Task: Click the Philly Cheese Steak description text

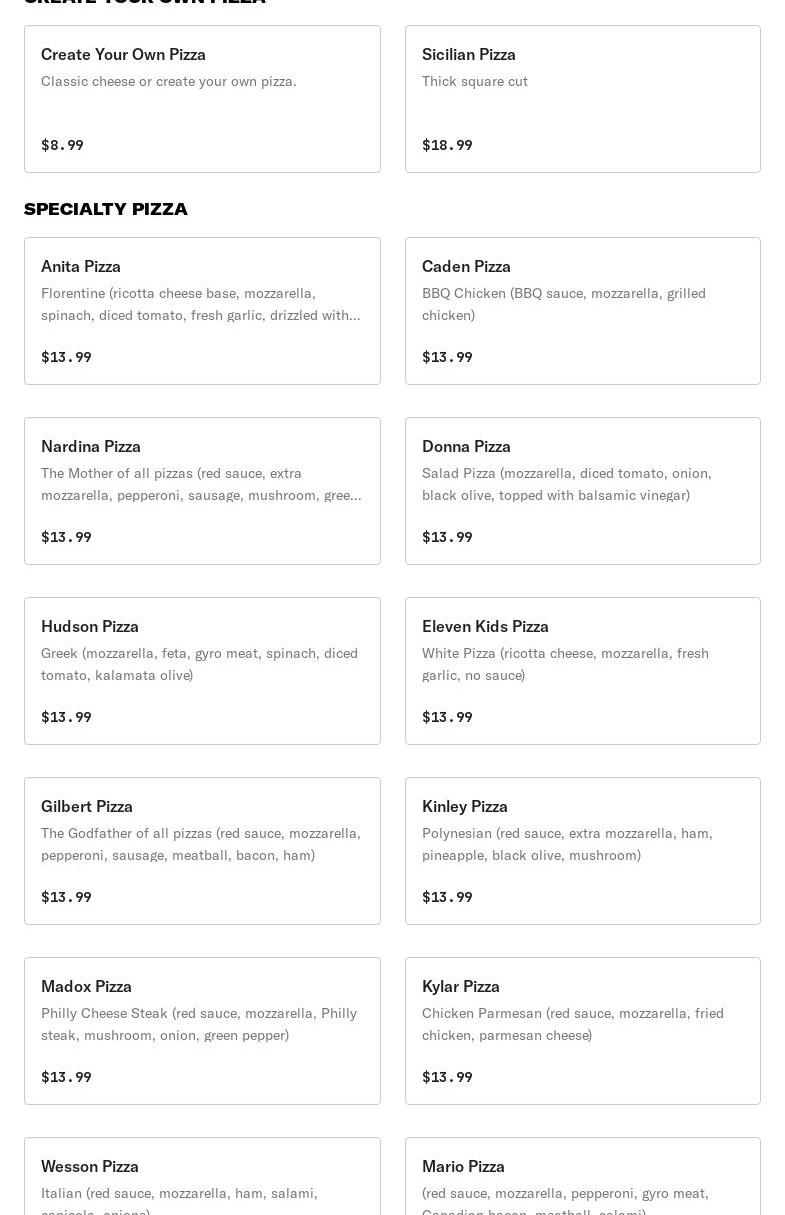Action: [x=199, y=1024]
